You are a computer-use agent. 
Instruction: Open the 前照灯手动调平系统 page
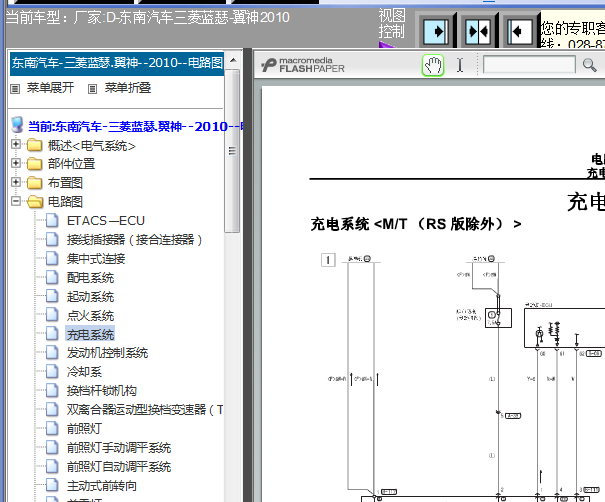coord(119,448)
